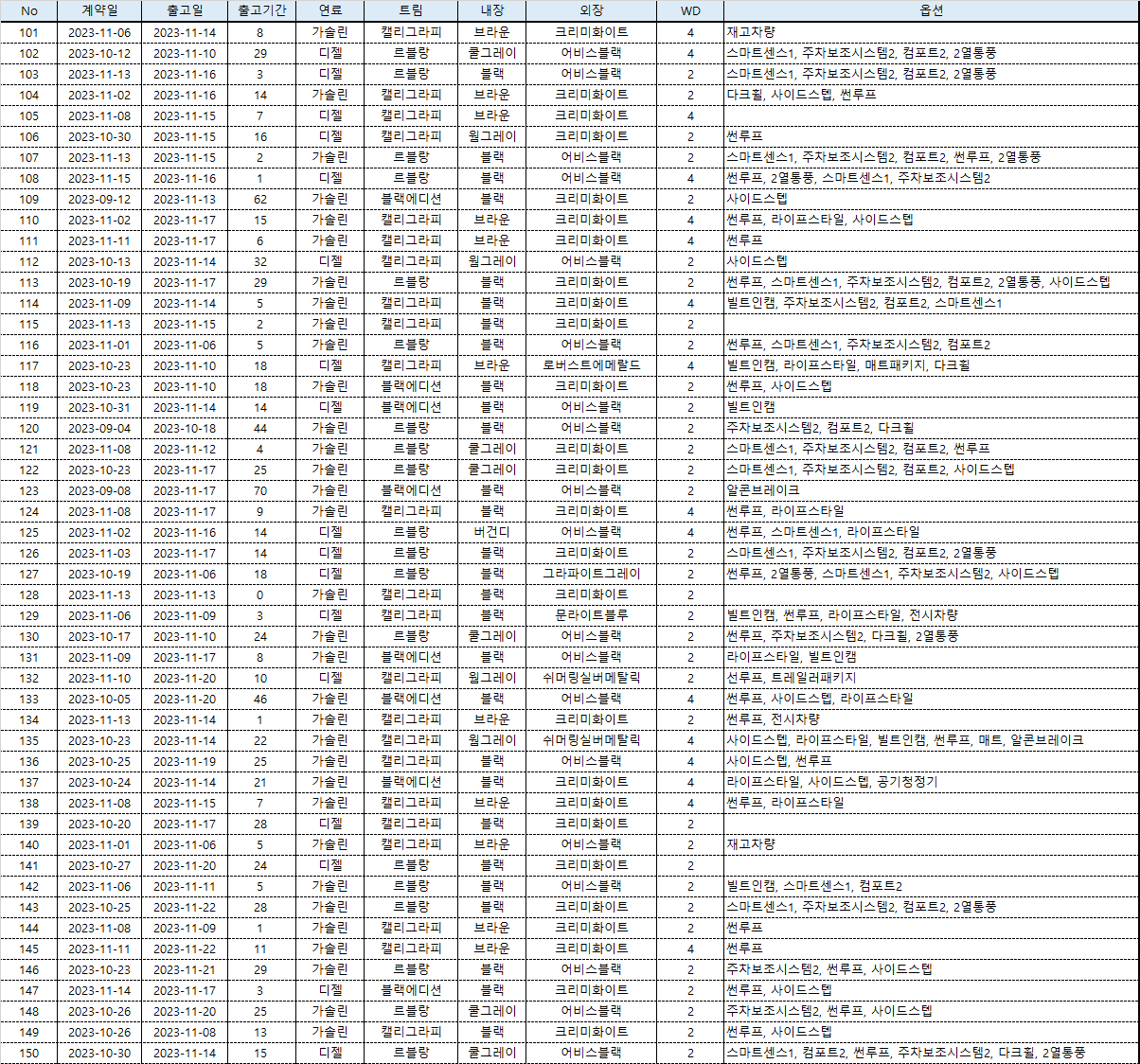Click '쉬머링실버메탈릭' in row 132
The width and height of the screenshot is (1140, 1064).
tap(592, 678)
